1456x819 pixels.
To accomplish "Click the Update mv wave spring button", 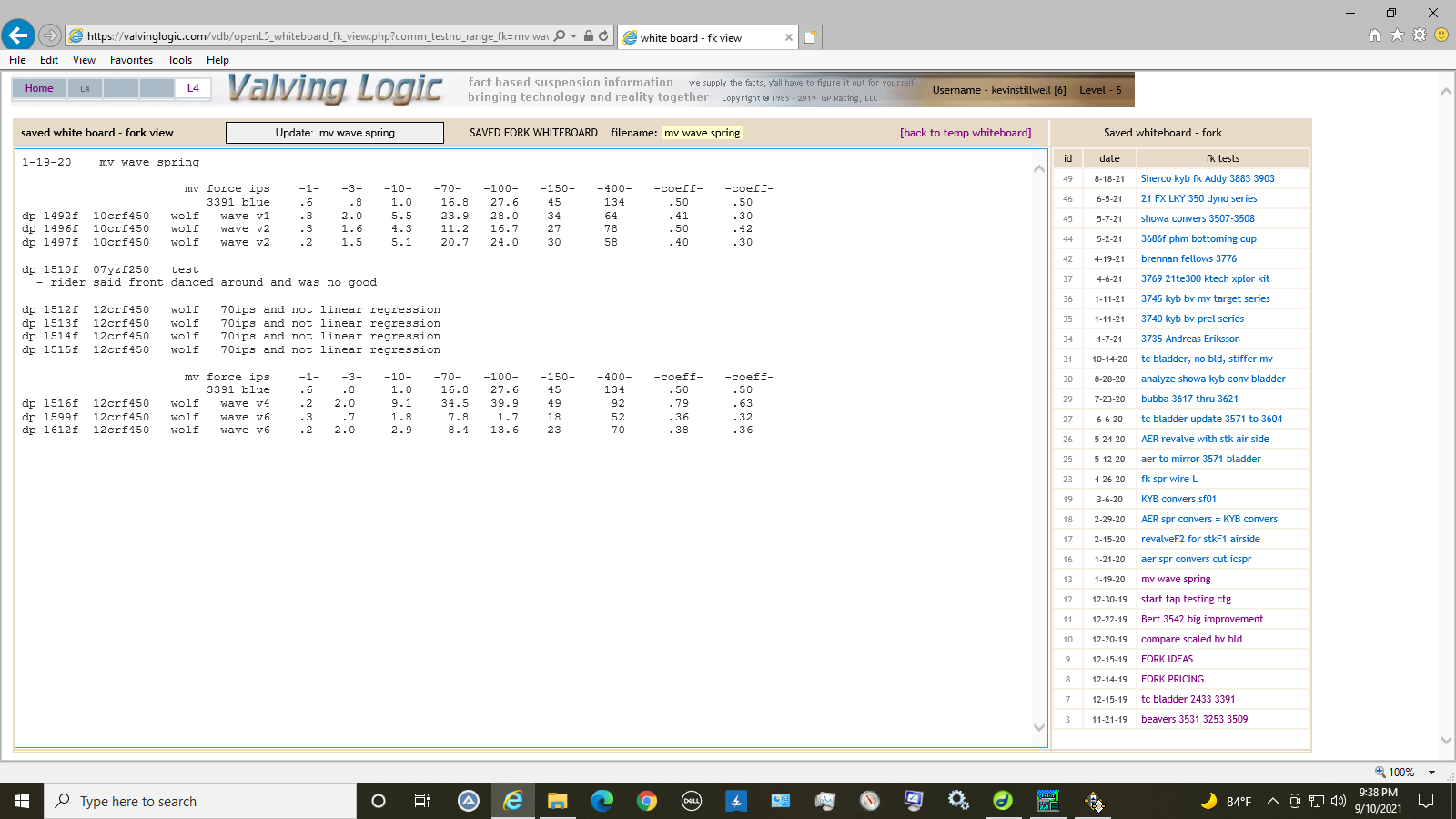I will 335,133.
